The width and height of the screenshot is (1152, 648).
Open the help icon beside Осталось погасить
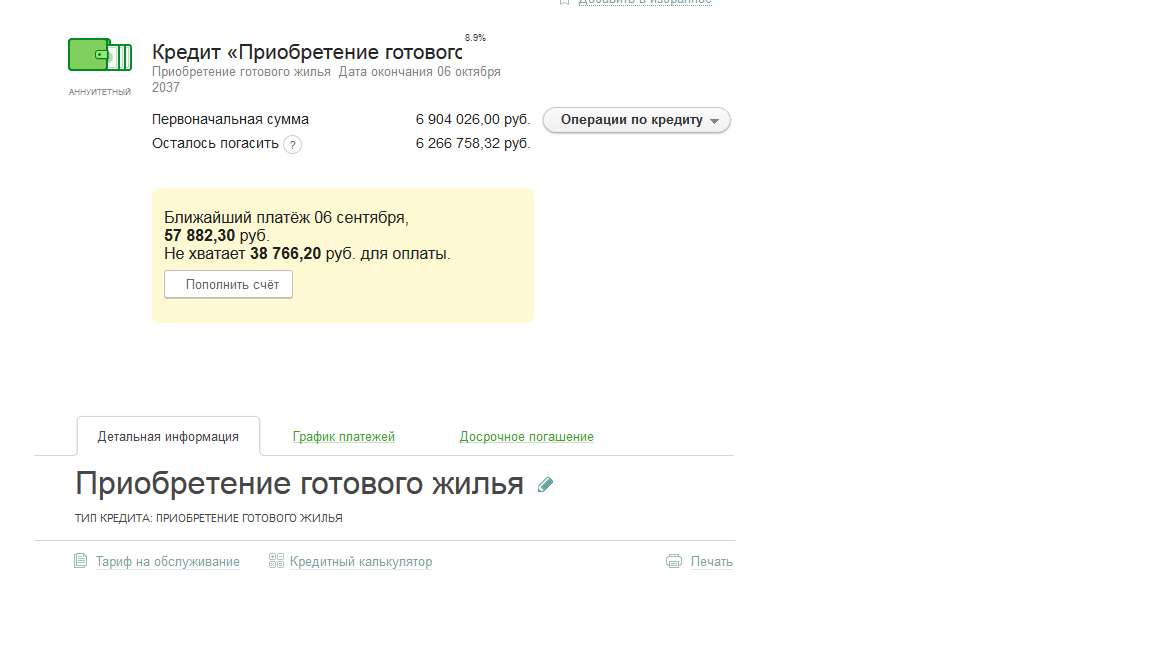coord(292,144)
